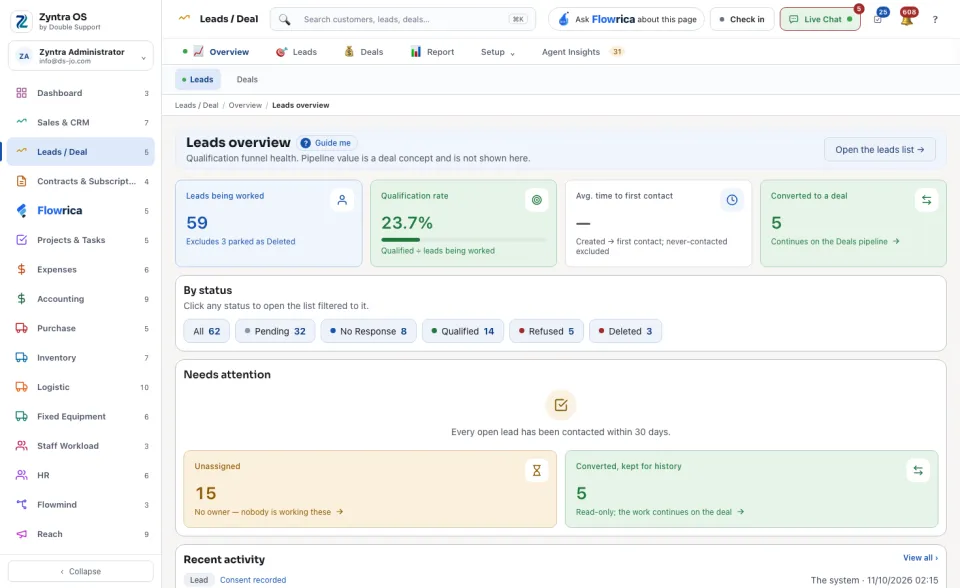This screenshot has height=588, width=960.
Task: Click the HR people icon
Action: point(21,475)
